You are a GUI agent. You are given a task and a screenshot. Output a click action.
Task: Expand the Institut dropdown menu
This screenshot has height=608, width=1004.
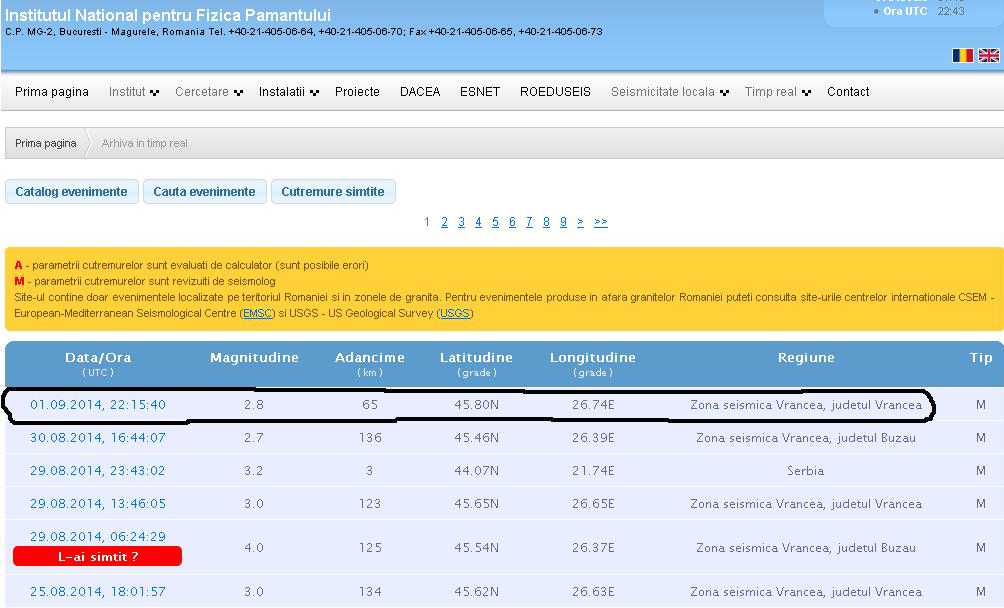click(133, 92)
